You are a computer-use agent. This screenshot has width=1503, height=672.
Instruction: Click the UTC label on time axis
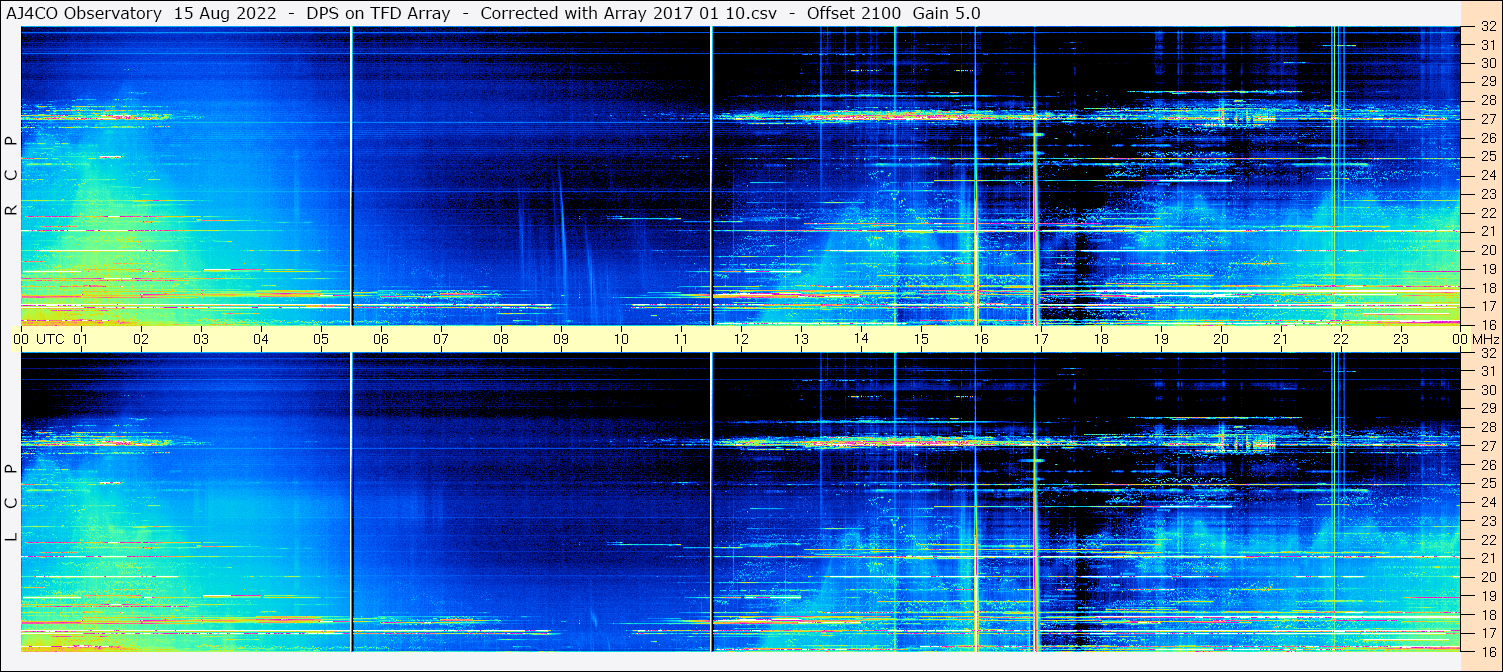(50, 339)
